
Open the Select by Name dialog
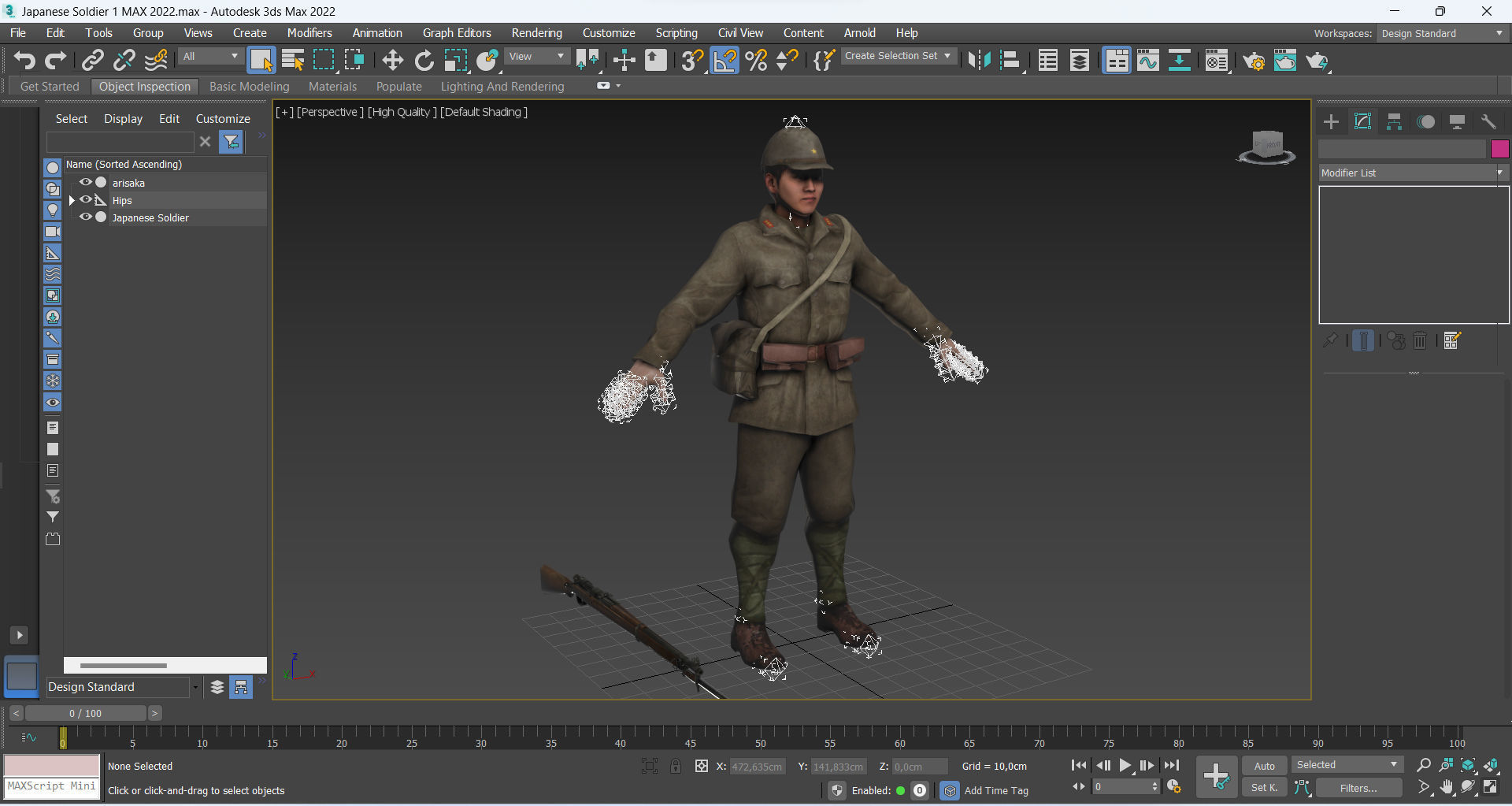(293, 60)
